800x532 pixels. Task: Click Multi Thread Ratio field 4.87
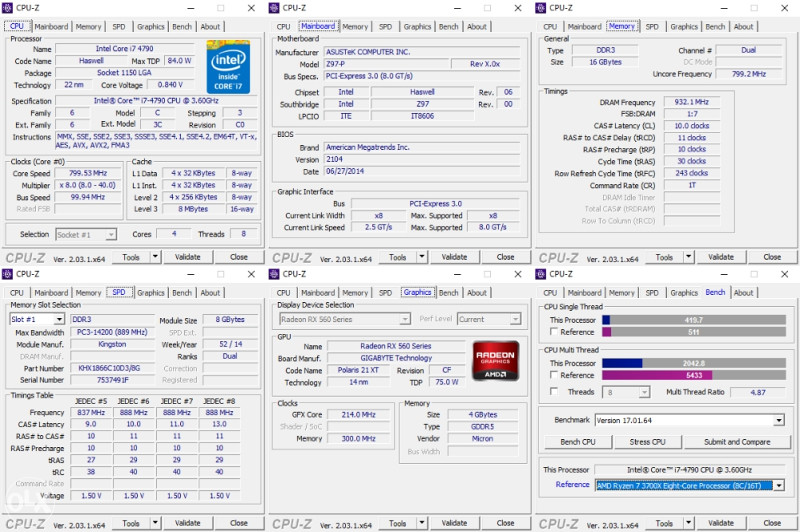pos(758,392)
